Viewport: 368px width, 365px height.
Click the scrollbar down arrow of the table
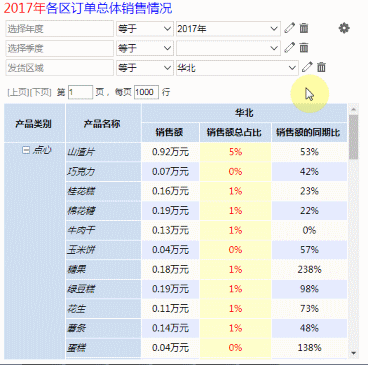tap(354, 353)
